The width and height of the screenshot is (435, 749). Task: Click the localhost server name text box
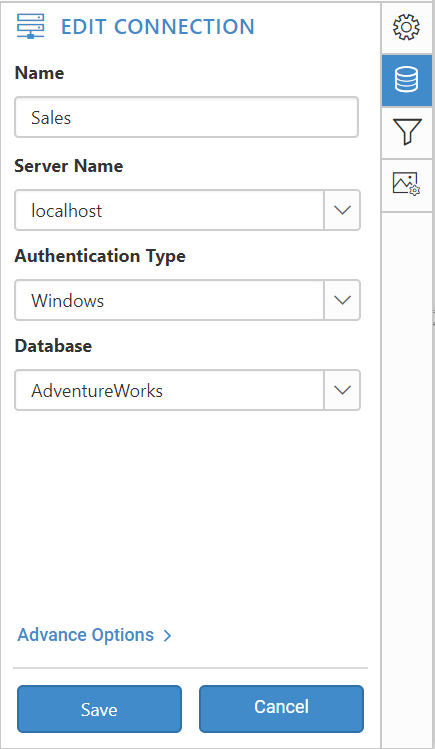(170, 210)
